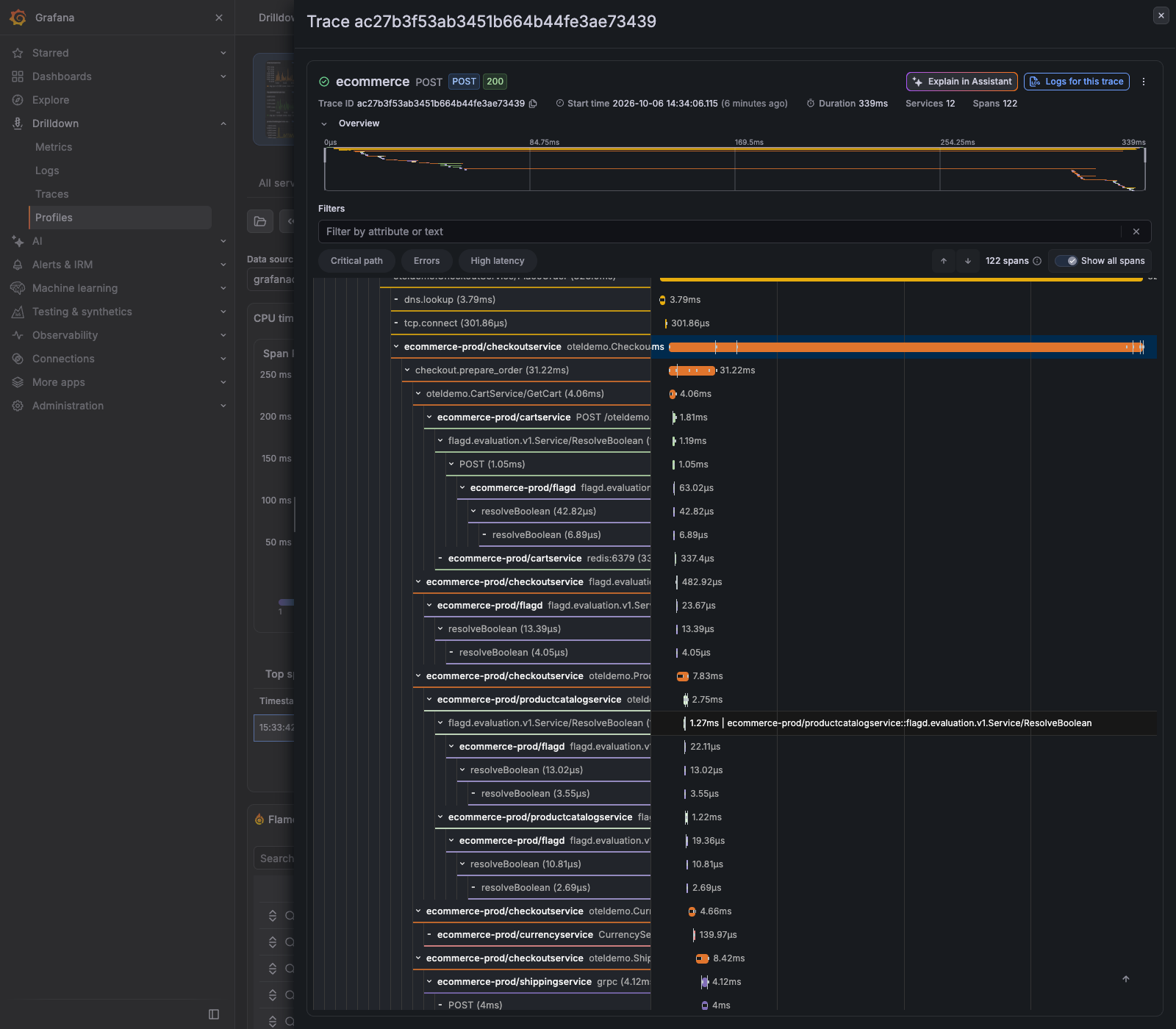Copy the trace ID icon
This screenshot has height=1029, width=1176.
click(x=534, y=104)
